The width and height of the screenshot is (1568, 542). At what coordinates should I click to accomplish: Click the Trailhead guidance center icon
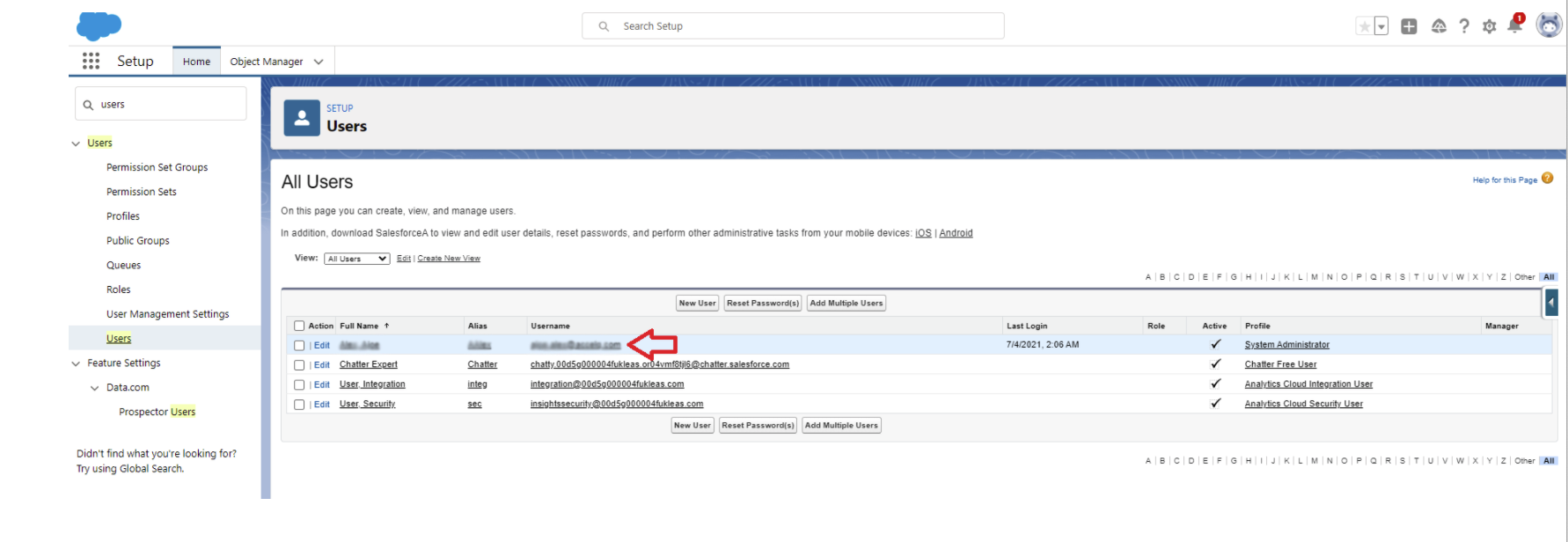[x=1439, y=26]
